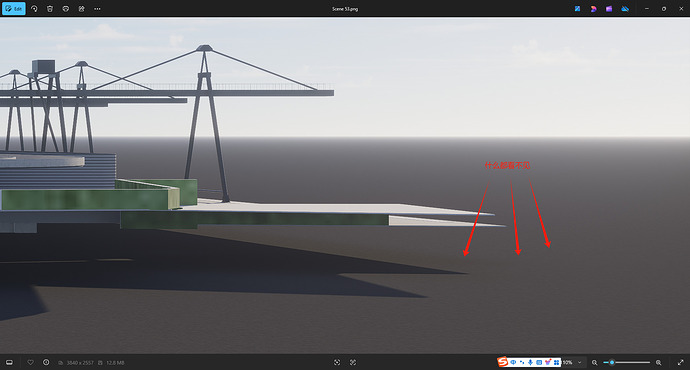Zoom in with the plus magnifier
The image size is (690, 370).
659,363
